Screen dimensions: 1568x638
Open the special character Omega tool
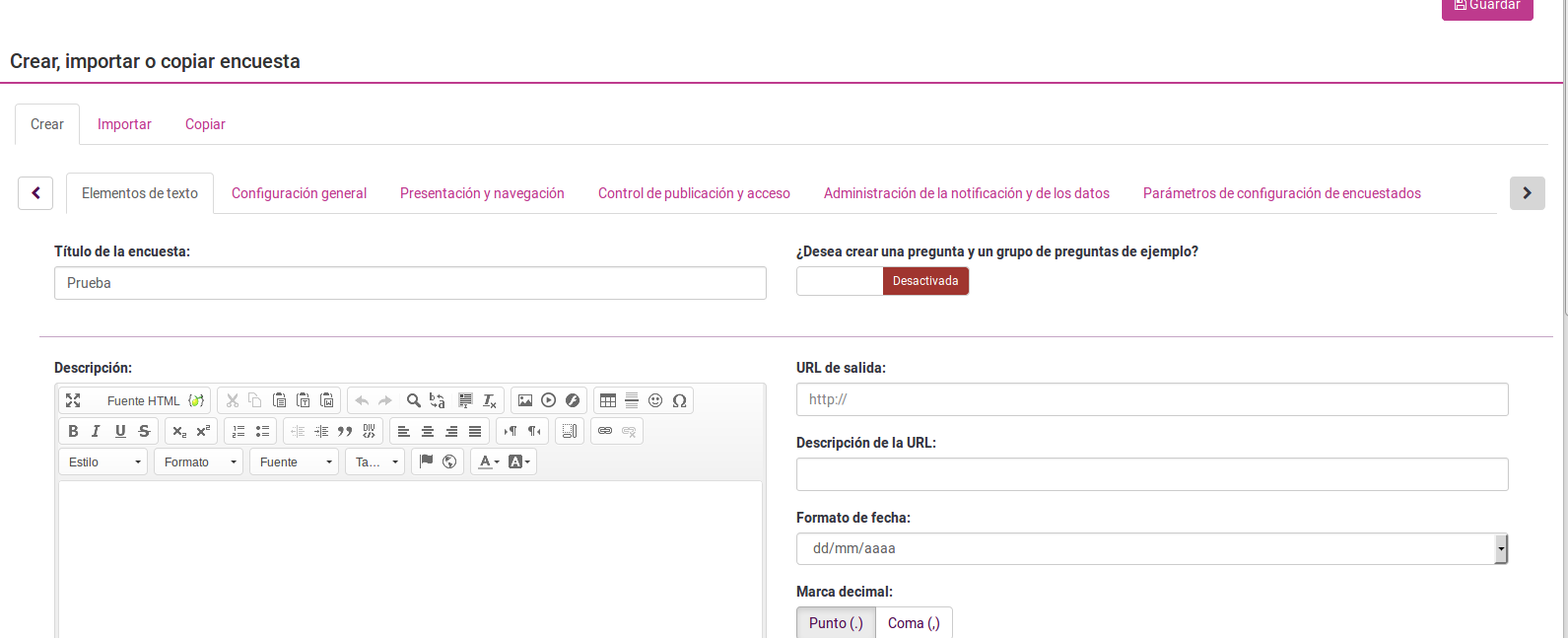[679, 400]
